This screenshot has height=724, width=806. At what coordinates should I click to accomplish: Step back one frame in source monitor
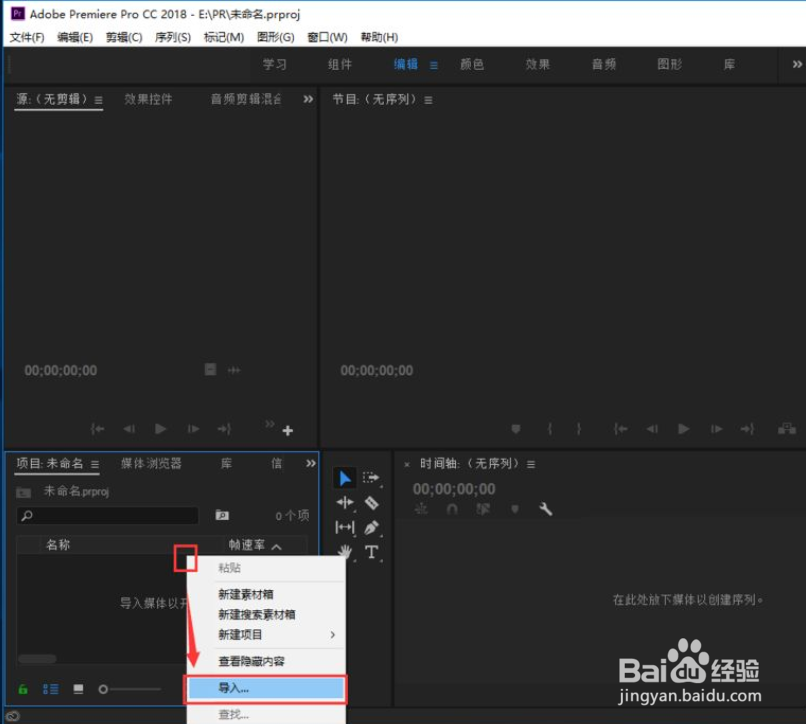pyautogui.click(x=129, y=428)
